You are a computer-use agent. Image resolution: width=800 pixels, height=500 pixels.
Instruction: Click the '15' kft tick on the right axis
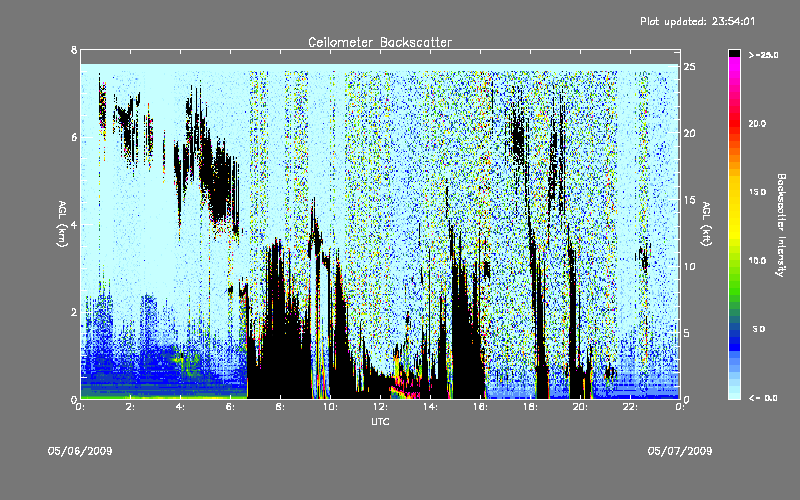(689, 200)
